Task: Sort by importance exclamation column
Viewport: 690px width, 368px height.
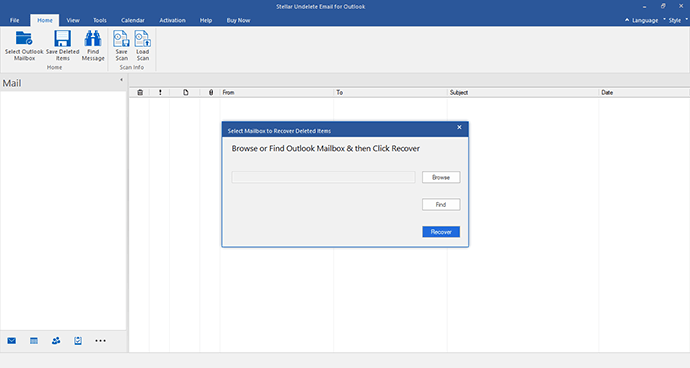Action: pos(160,92)
